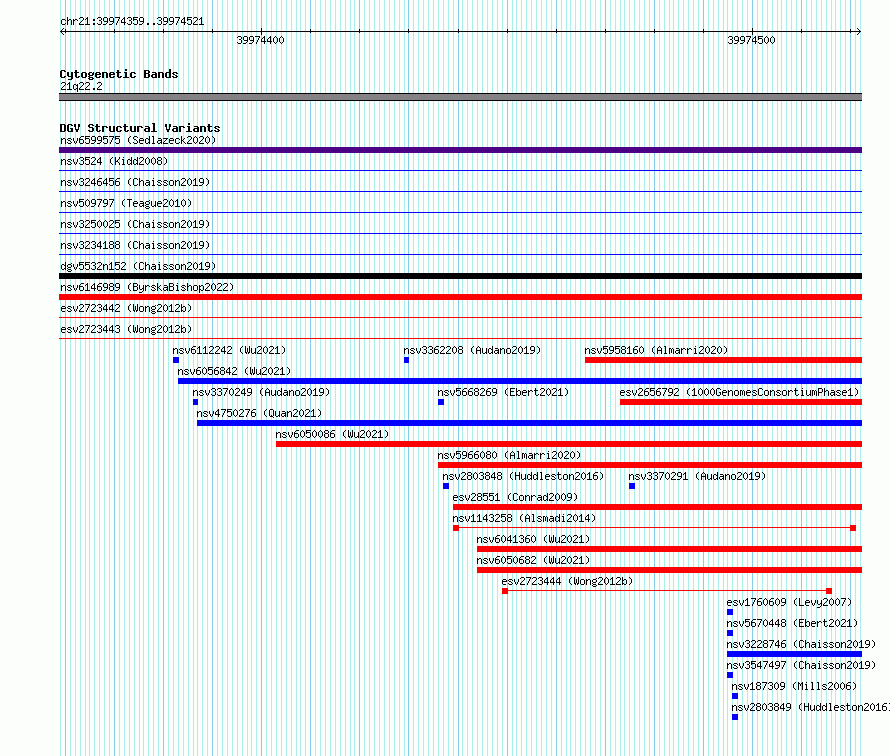890x756 pixels.
Task: Click blue marker under nsv3362208 (Audano2019)
Action: click(406, 360)
